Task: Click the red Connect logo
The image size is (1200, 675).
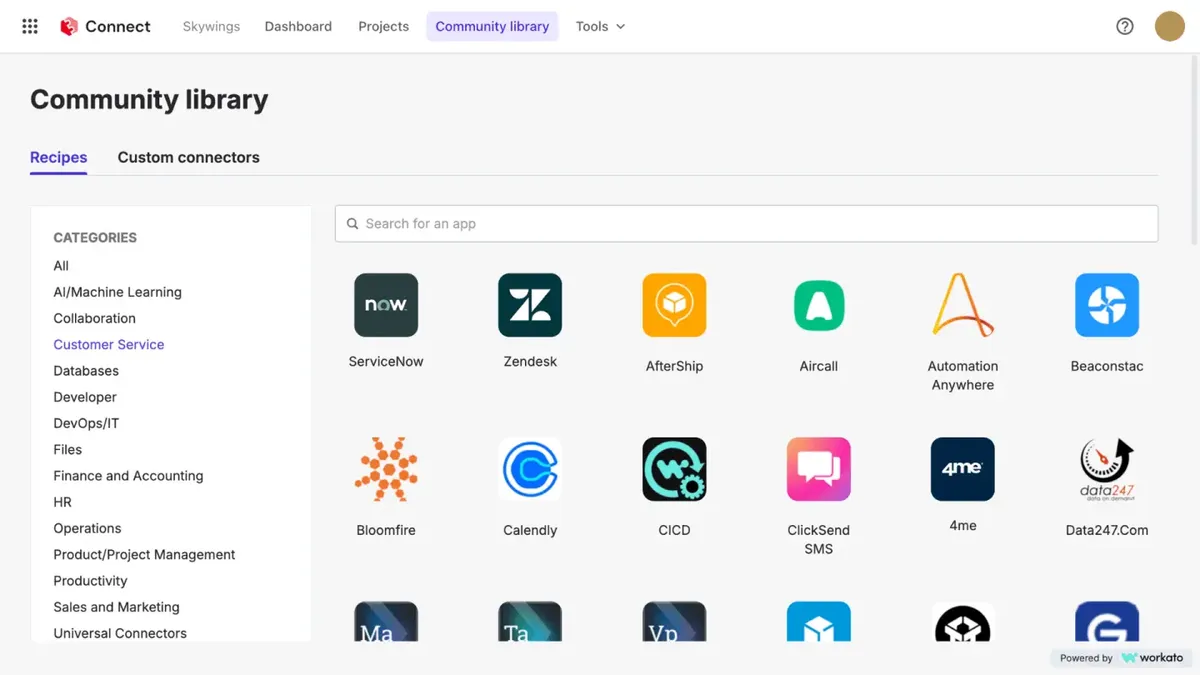Action: click(69, 27)
